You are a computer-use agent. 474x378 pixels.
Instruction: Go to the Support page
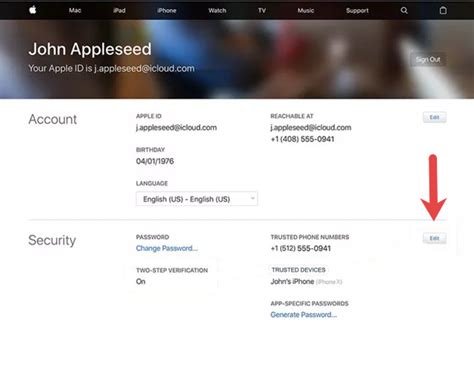coord(357,10)
